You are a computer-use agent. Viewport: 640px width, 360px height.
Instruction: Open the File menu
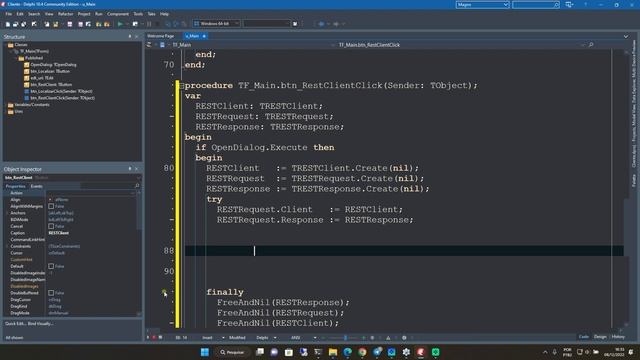point(9,14)
